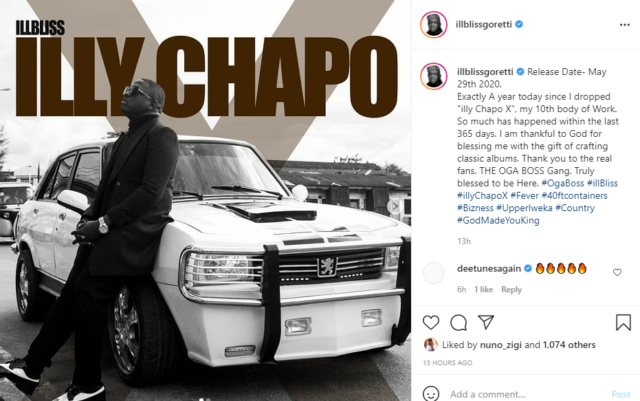
Task: Open illblissgoretti profile picture in header
Action: (433, 25)
